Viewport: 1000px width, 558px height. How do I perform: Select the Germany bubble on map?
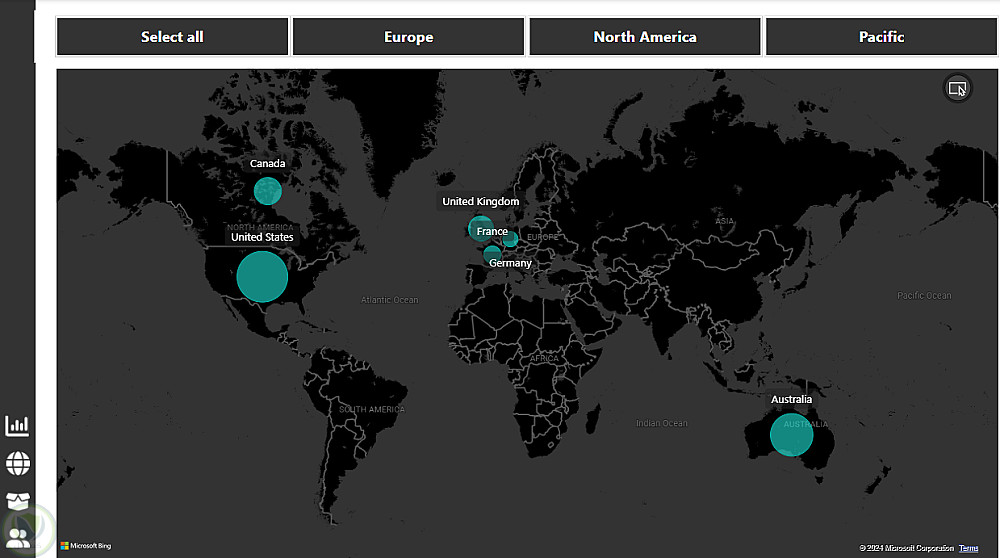coord(510,240)
